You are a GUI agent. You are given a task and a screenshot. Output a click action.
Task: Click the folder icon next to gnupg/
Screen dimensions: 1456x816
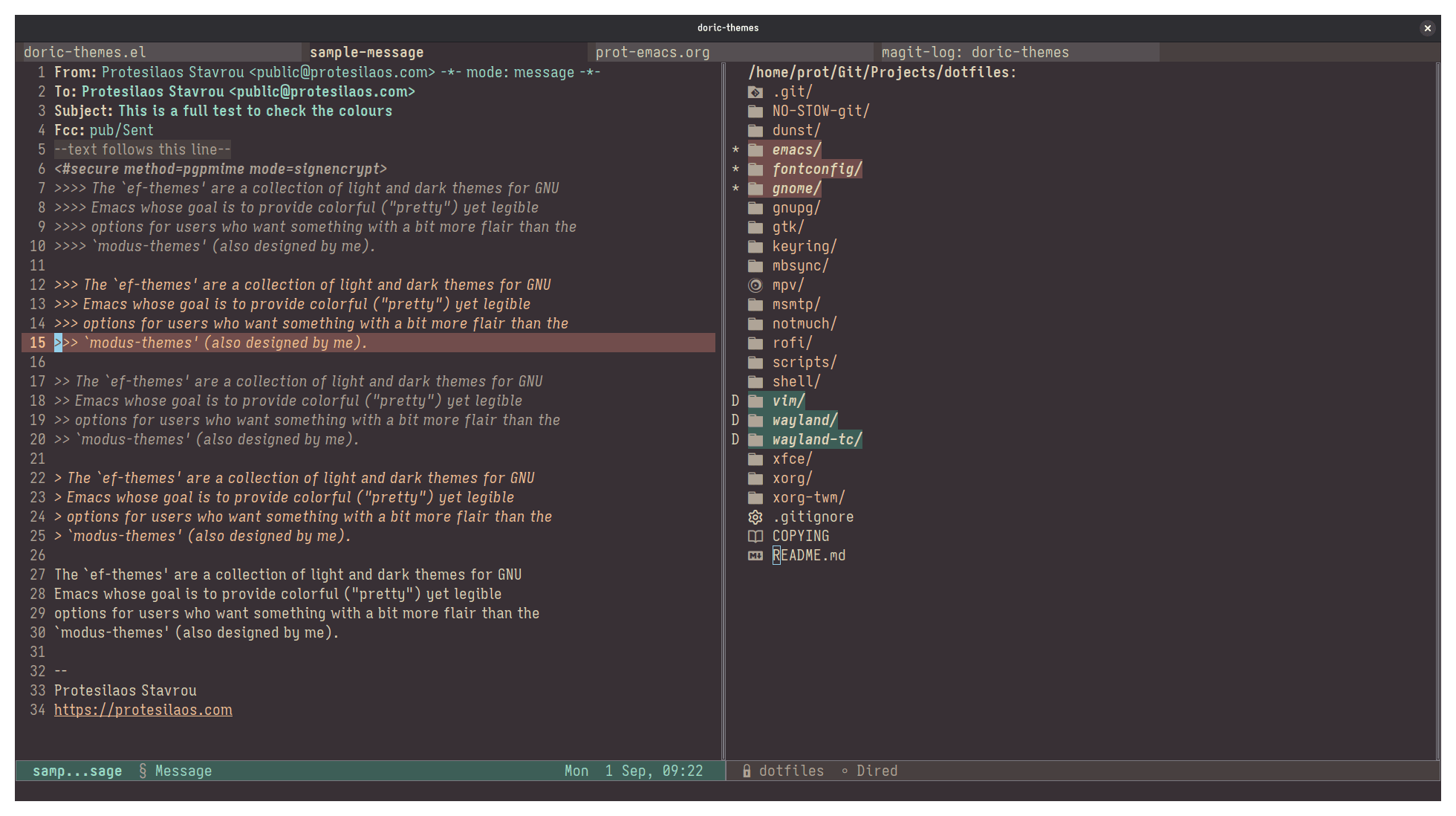755,208
